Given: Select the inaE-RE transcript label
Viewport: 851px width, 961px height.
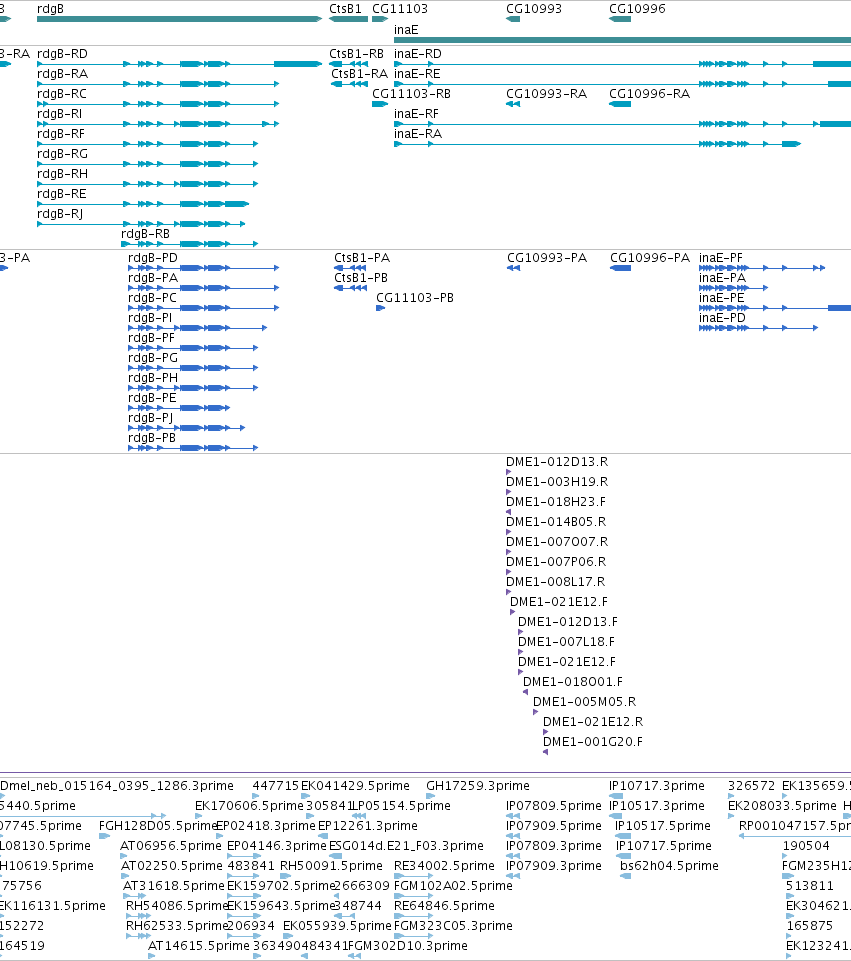Looking at the screenshot, I should click(417, 74).
